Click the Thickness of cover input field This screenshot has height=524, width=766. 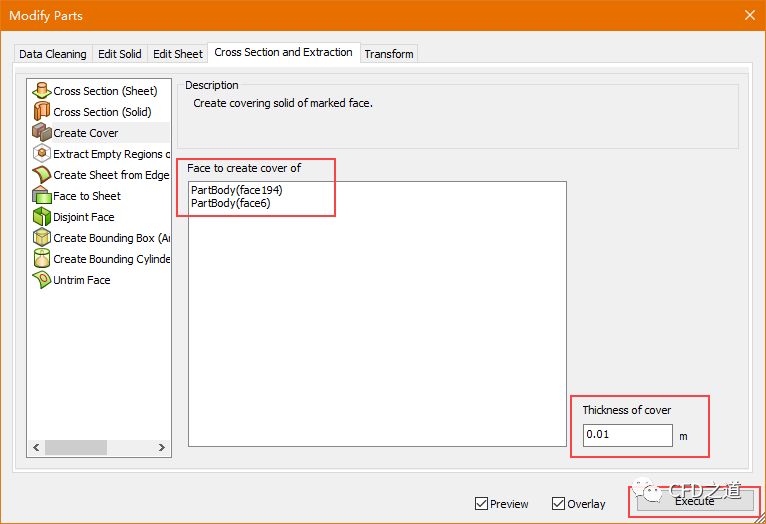[627, 435]
